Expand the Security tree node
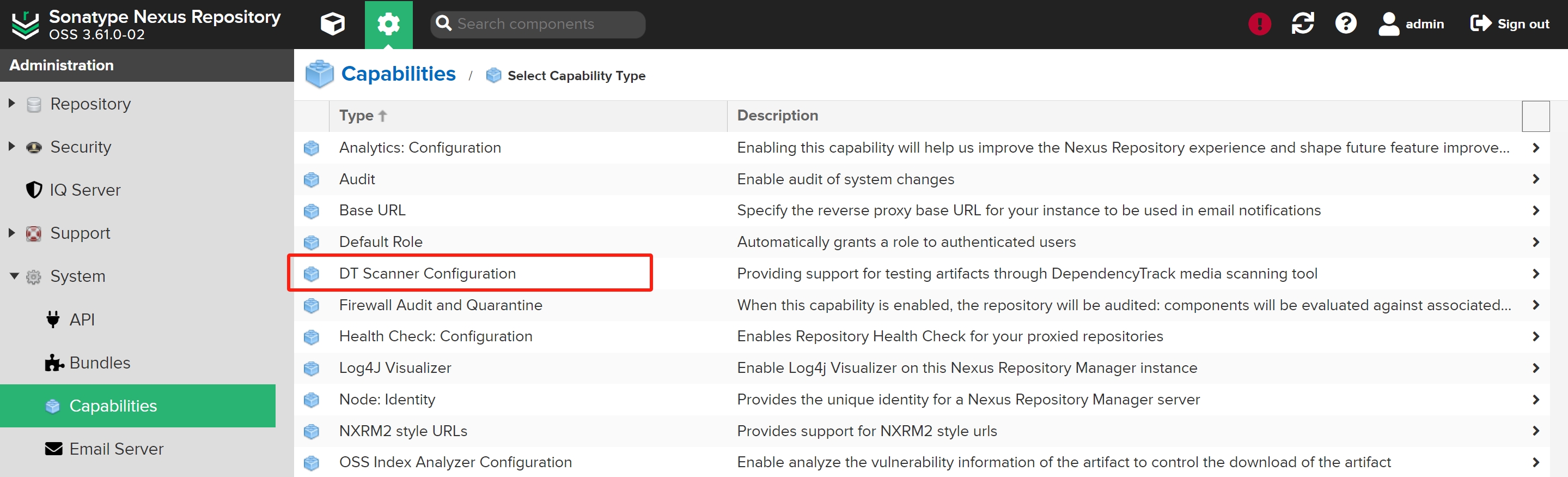Image resolution: width=1568 pixels, height=477 pixels. 11,147
